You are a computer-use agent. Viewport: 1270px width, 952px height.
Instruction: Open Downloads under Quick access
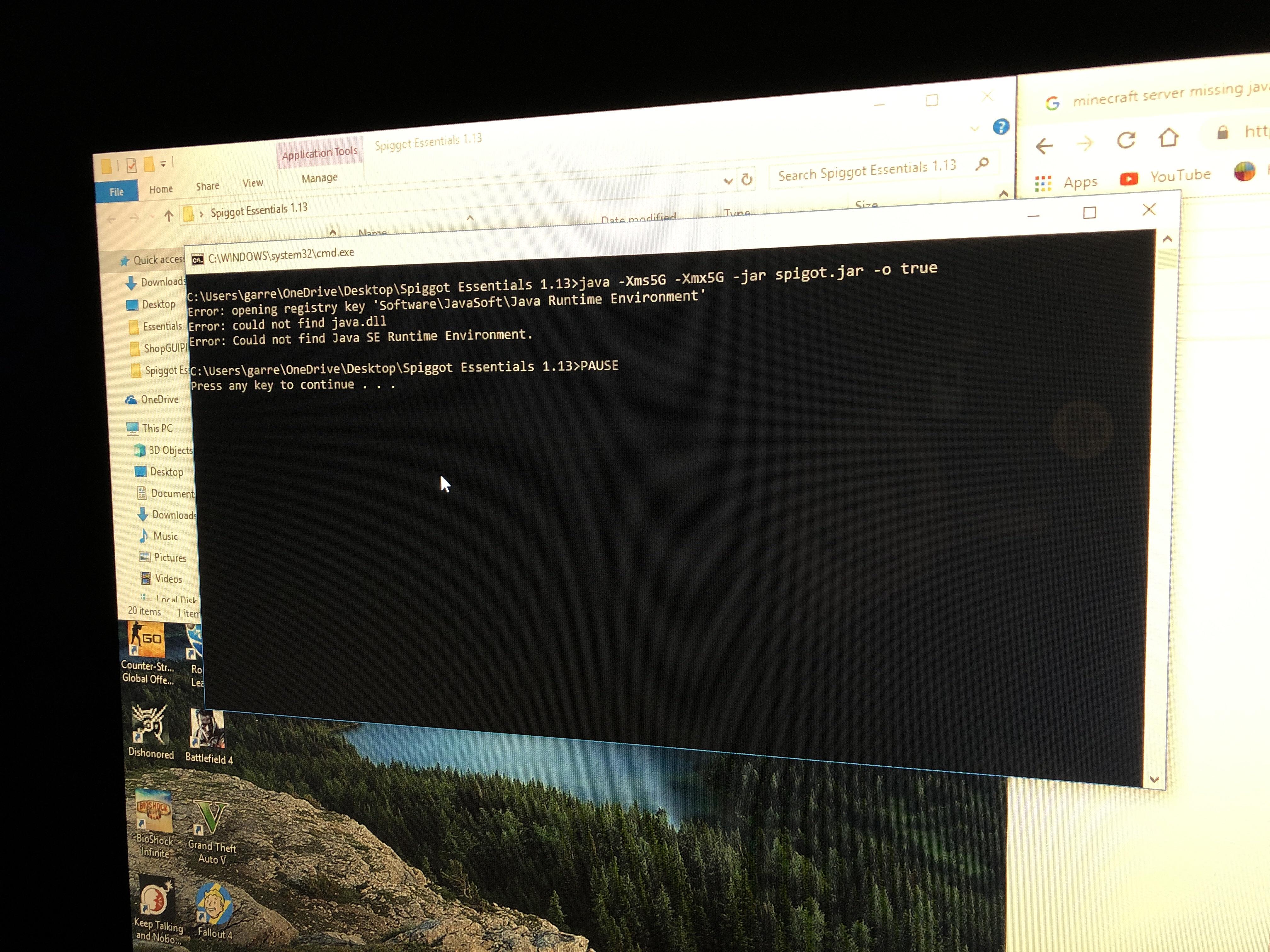(x=156, y=282)
